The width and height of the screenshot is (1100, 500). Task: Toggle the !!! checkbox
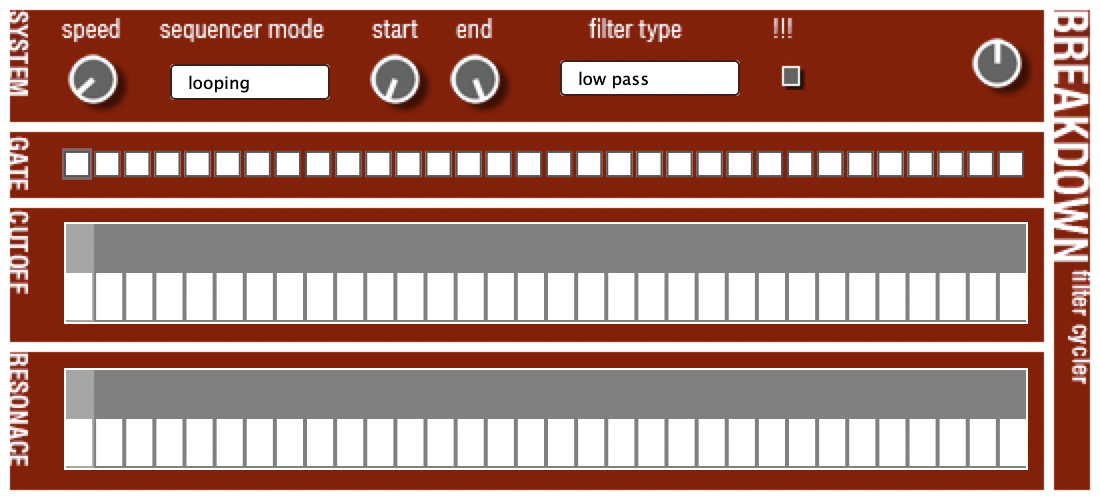coord(791,77)
